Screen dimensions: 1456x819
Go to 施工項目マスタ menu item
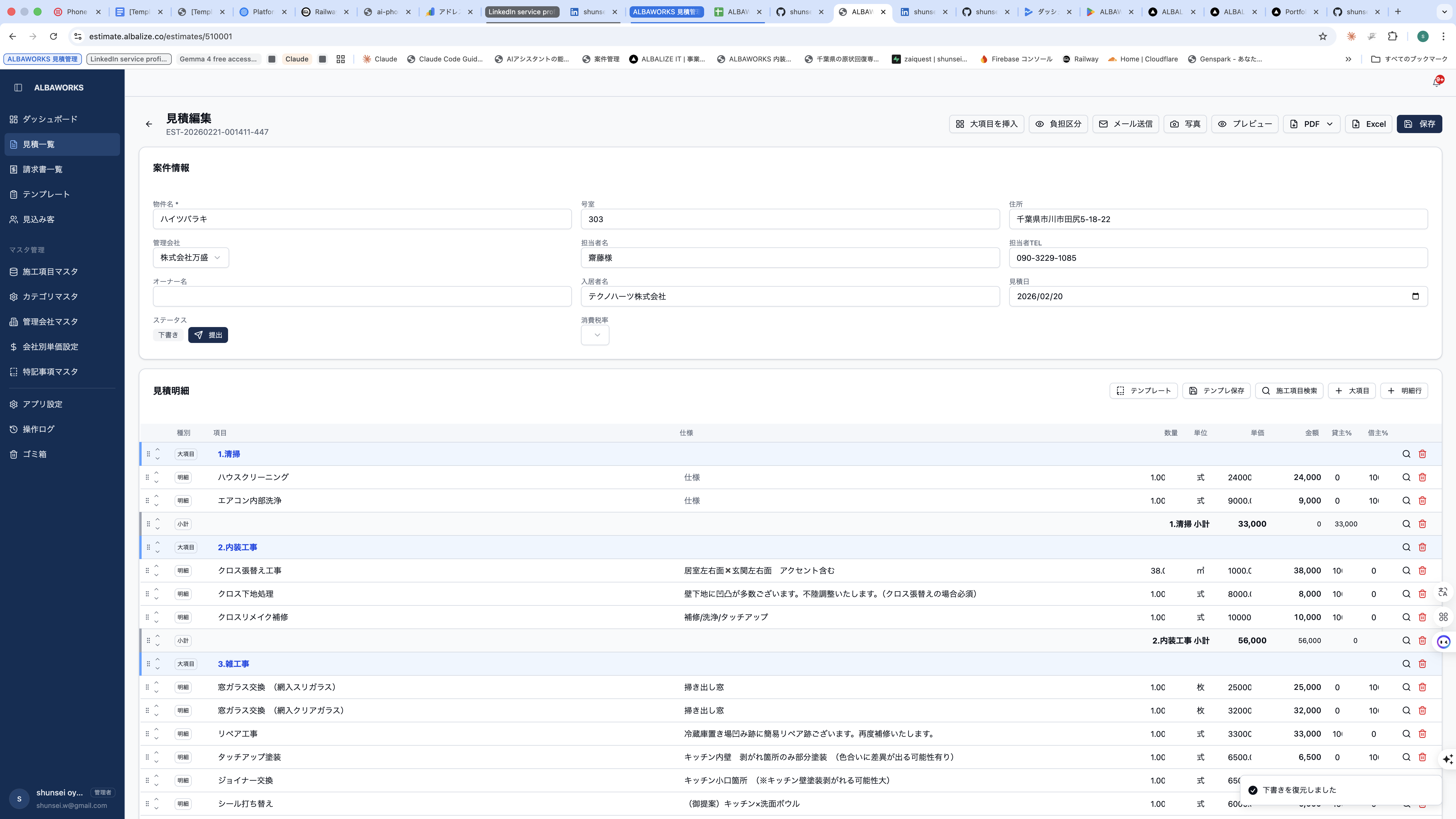pos(50,272)
